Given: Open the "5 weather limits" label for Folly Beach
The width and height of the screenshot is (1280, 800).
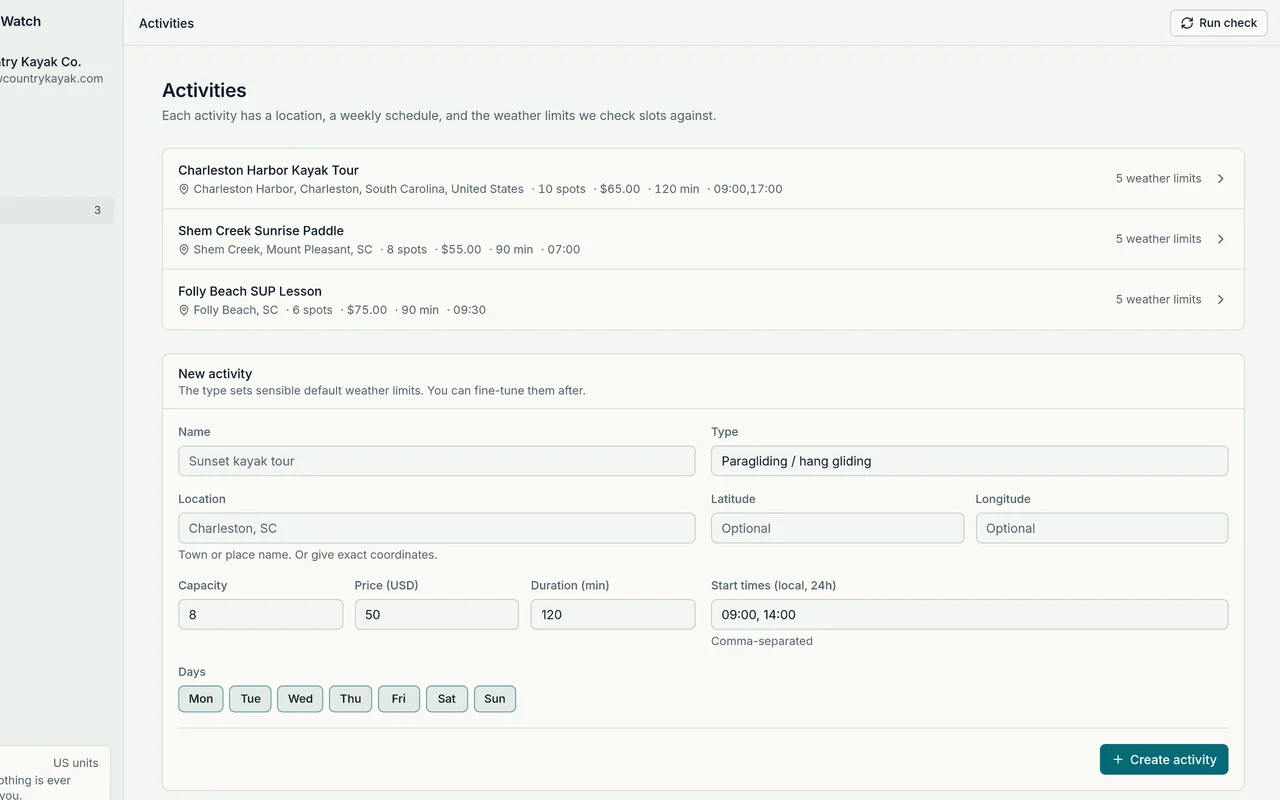Looking at the screenshot, I should (1158, 300).
